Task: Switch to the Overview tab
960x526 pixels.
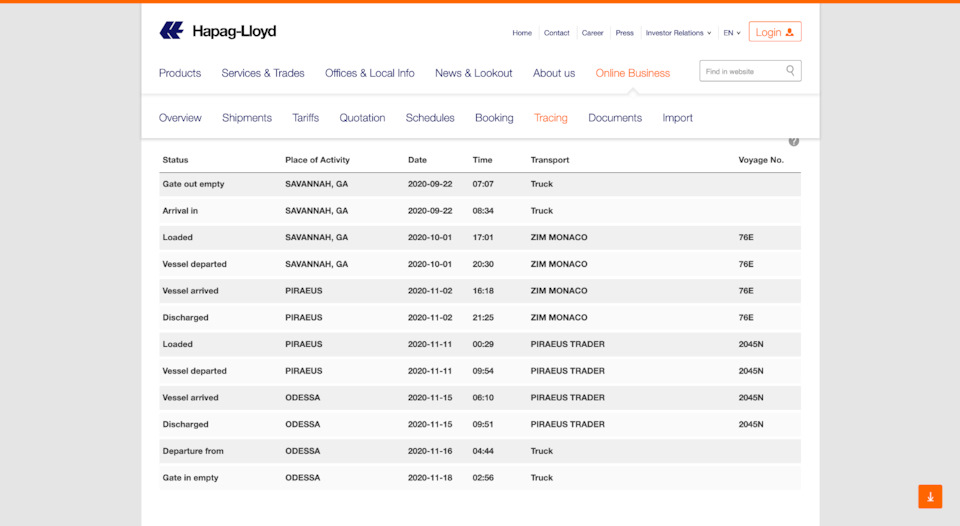Action: click(180, 118)
